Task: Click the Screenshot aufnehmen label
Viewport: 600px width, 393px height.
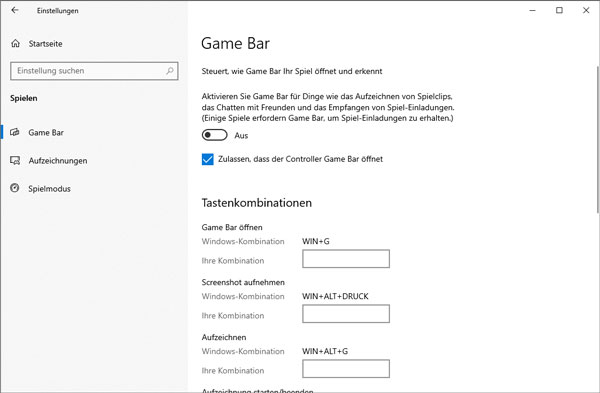Action: pos(243,282)
